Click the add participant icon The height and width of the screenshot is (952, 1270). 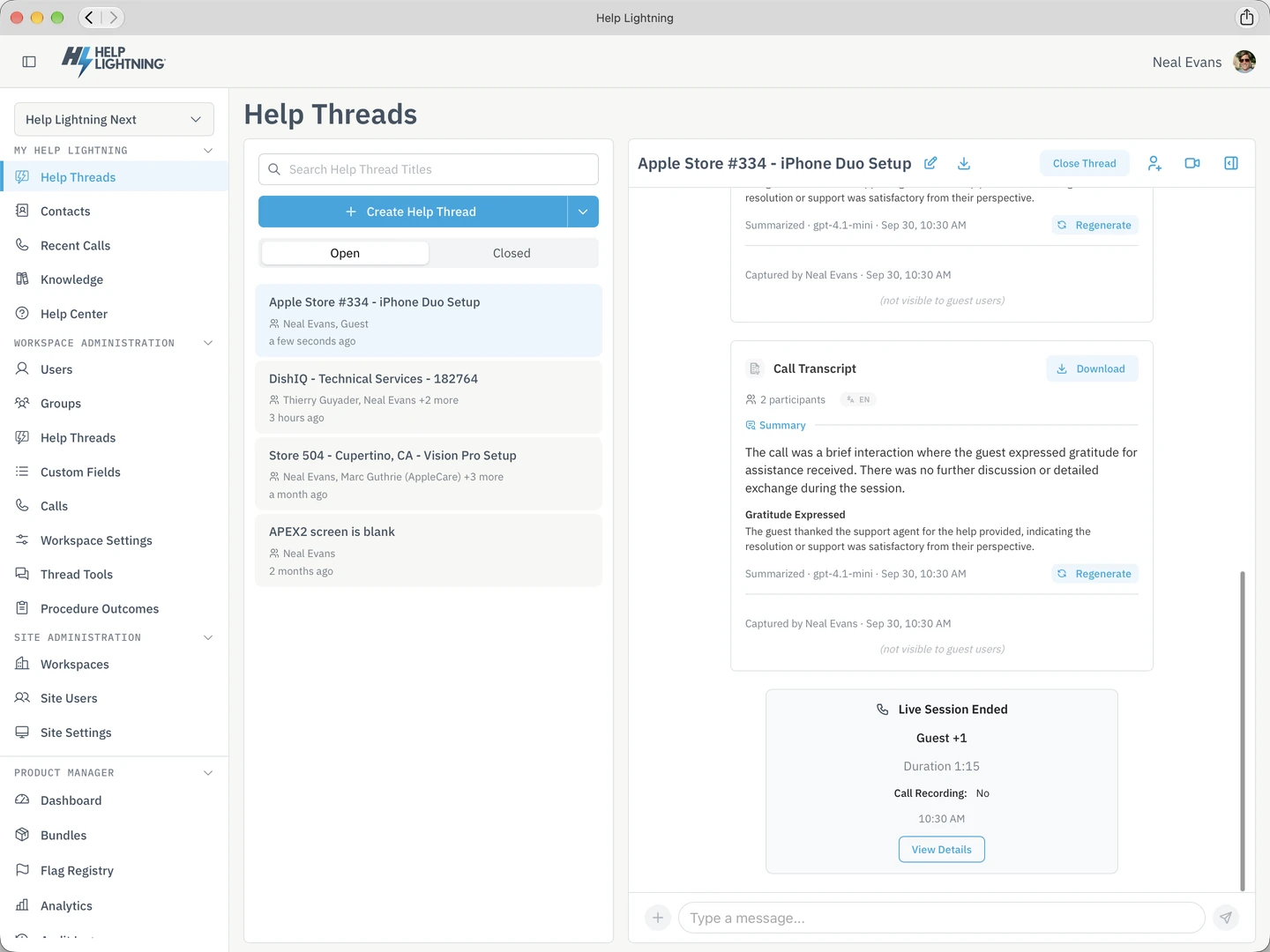point(1154,163)
